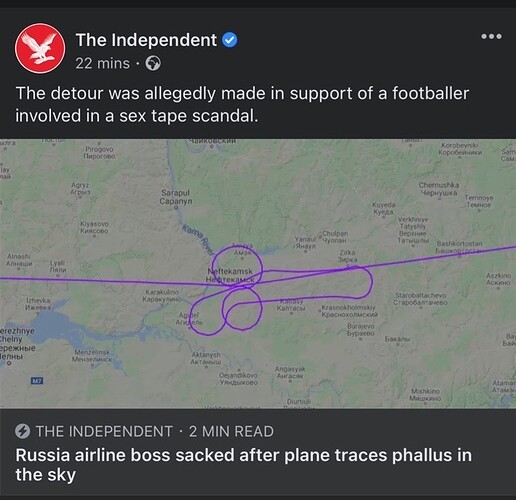The image size is (516, 500).
Task: Click THE INDEPENDENT source label below map
Action: click(x=104, y=431)
